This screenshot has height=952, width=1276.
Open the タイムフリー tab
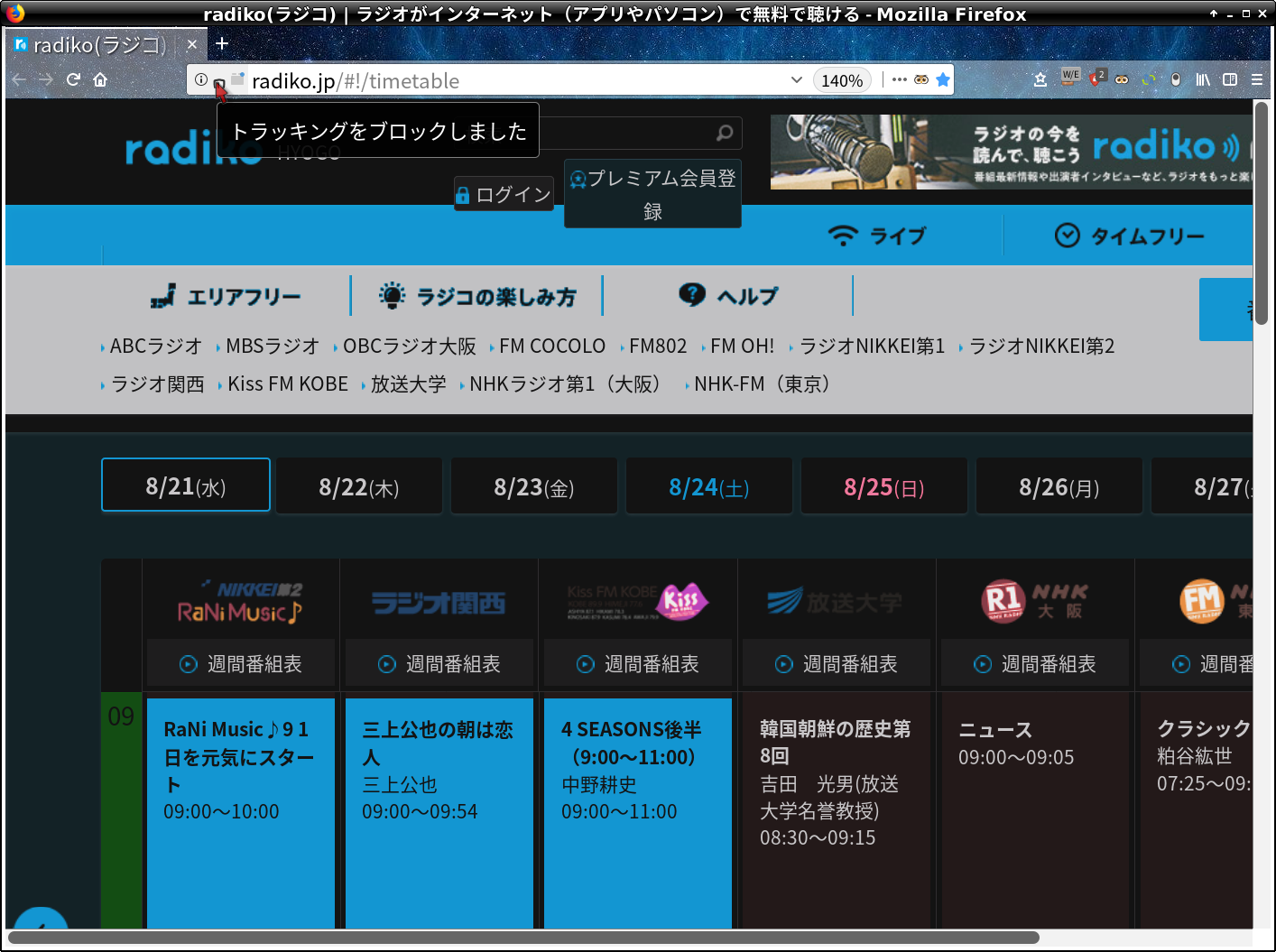[x=1129, y=236]
